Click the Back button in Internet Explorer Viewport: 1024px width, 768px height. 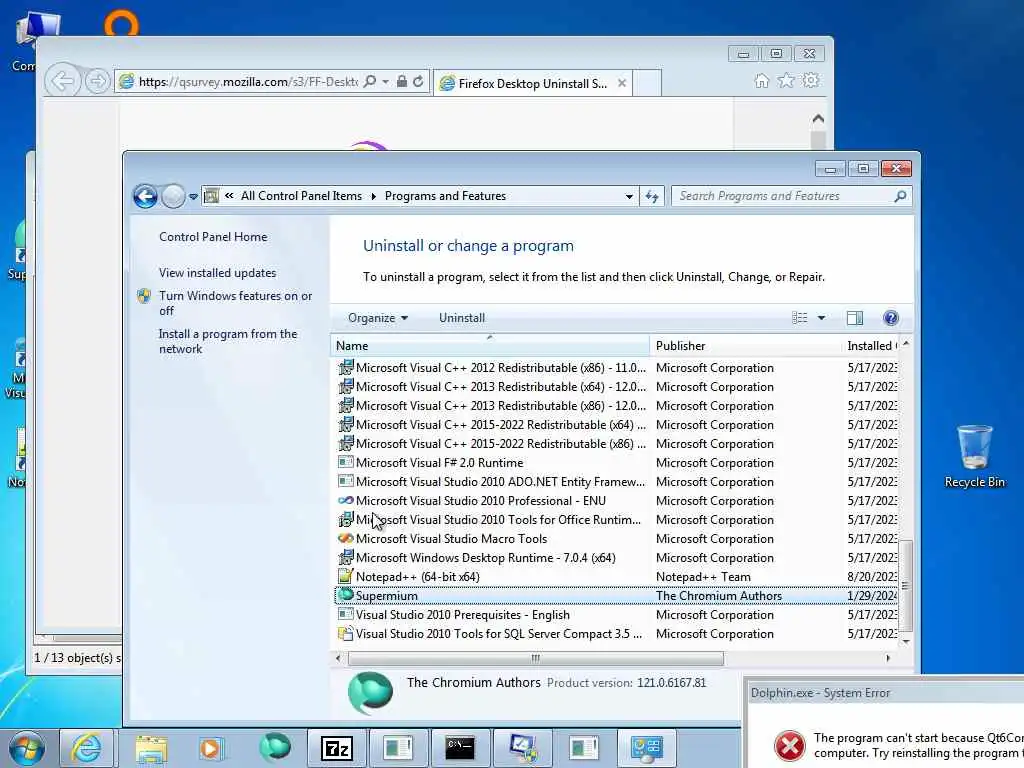pos(63,82)
